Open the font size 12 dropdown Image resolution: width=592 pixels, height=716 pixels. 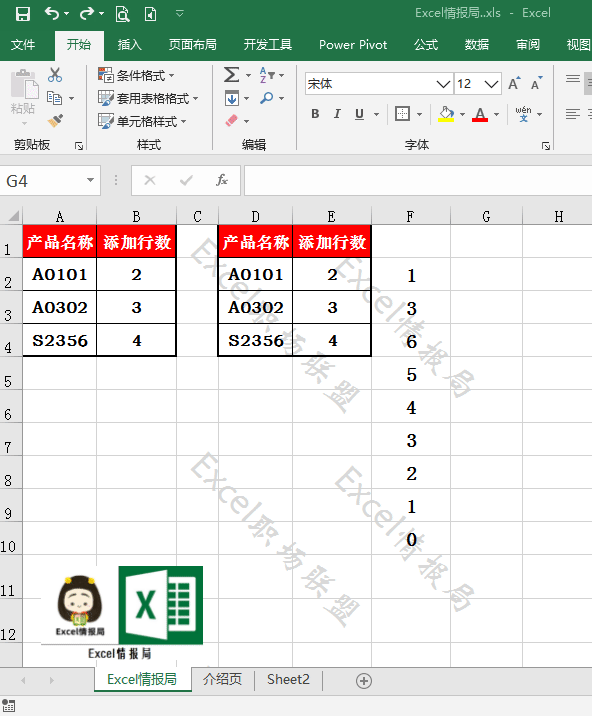491,84
